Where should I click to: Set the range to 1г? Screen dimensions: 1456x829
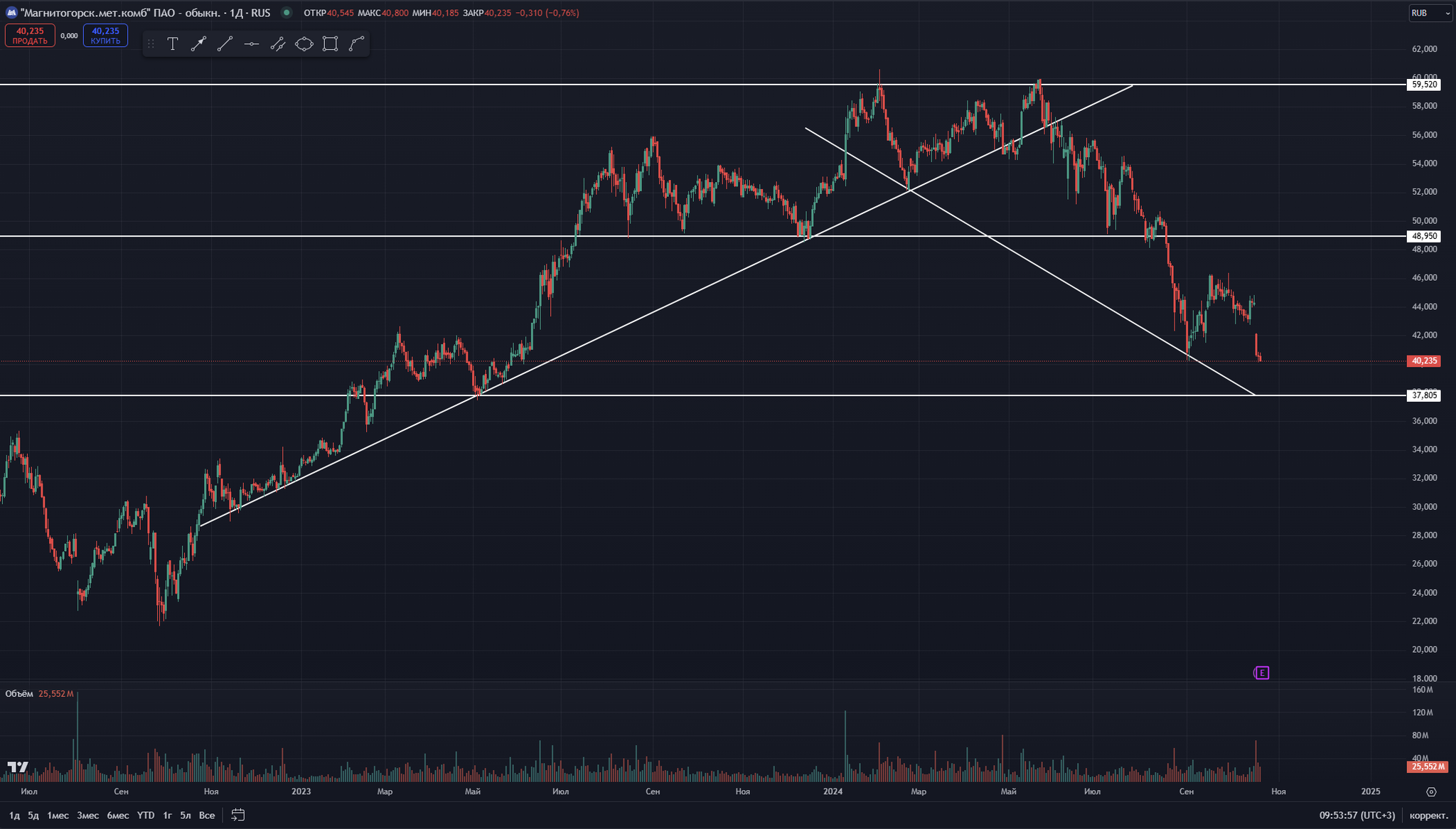coord(168,815)
